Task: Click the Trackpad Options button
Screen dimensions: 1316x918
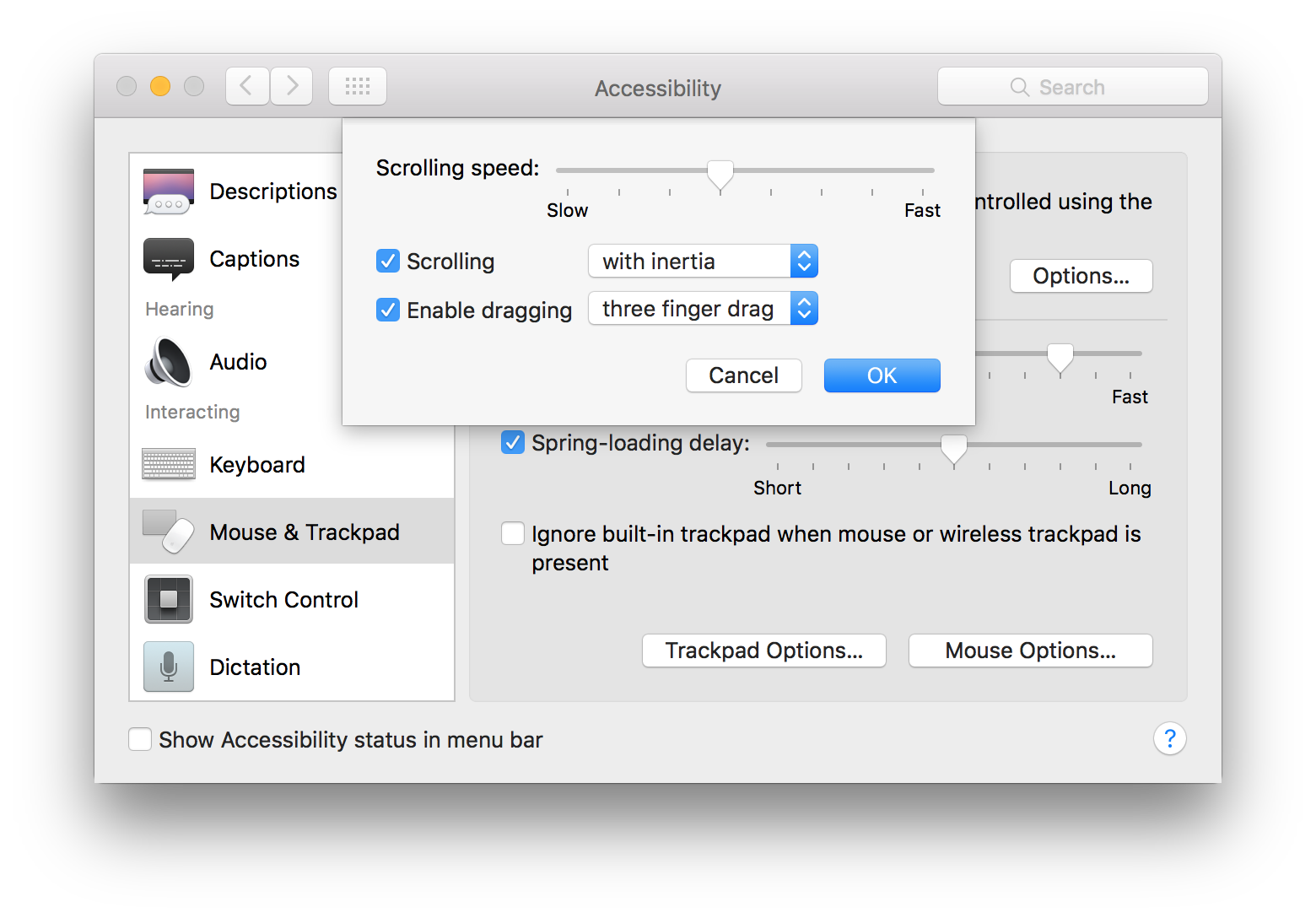Action: [763, 650]
